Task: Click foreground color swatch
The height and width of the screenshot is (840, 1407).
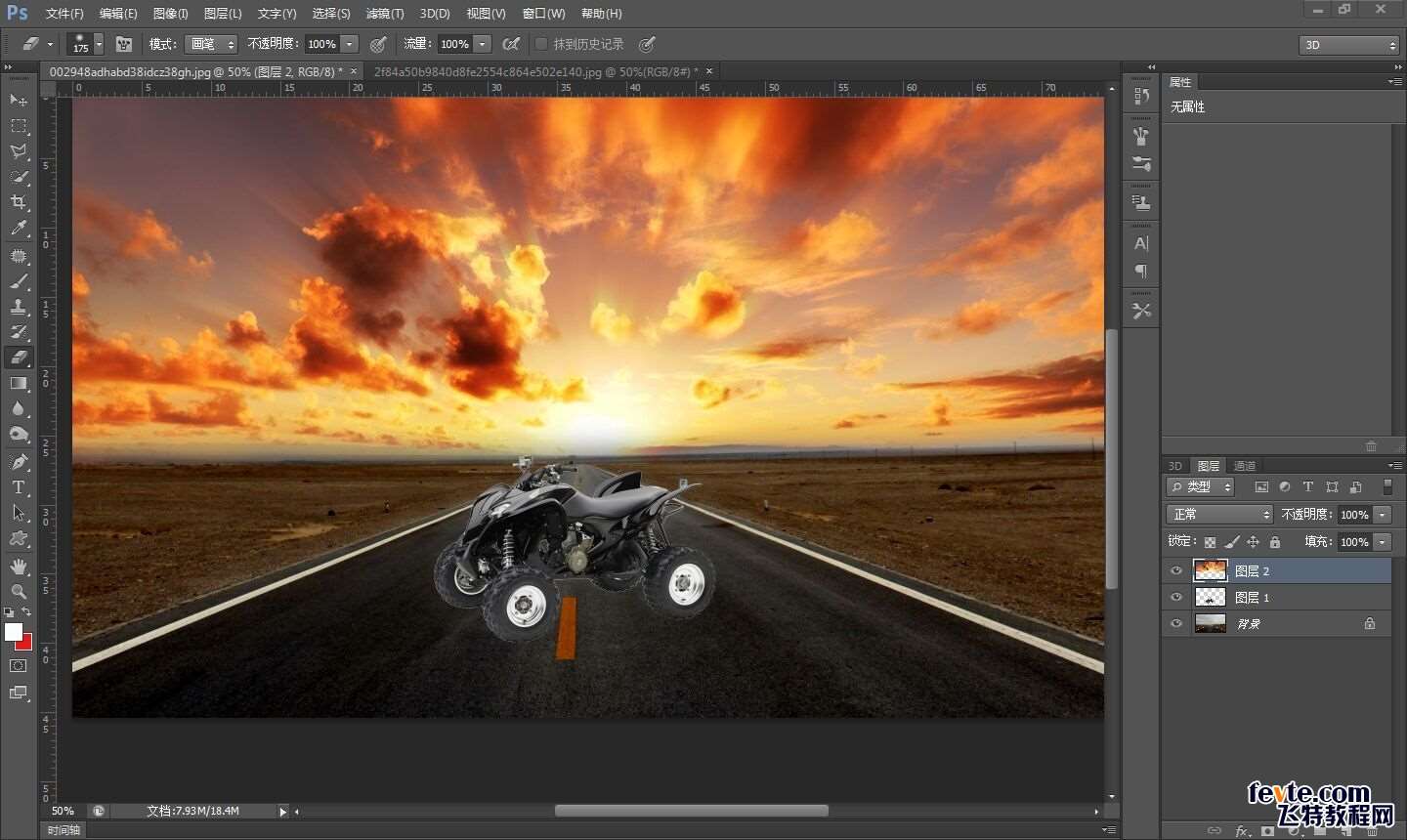Action: (x=13, y=632)
